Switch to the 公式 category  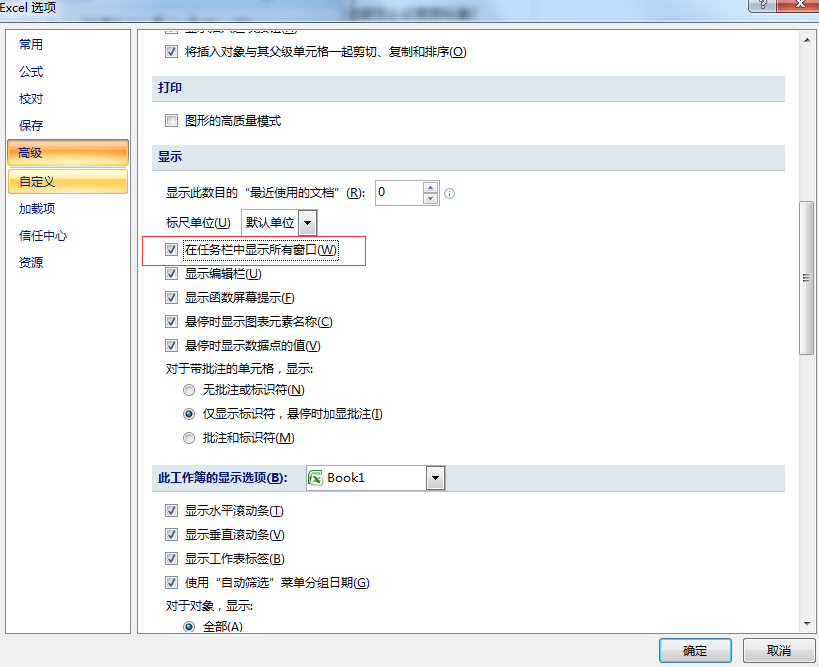tap(31, 72)
